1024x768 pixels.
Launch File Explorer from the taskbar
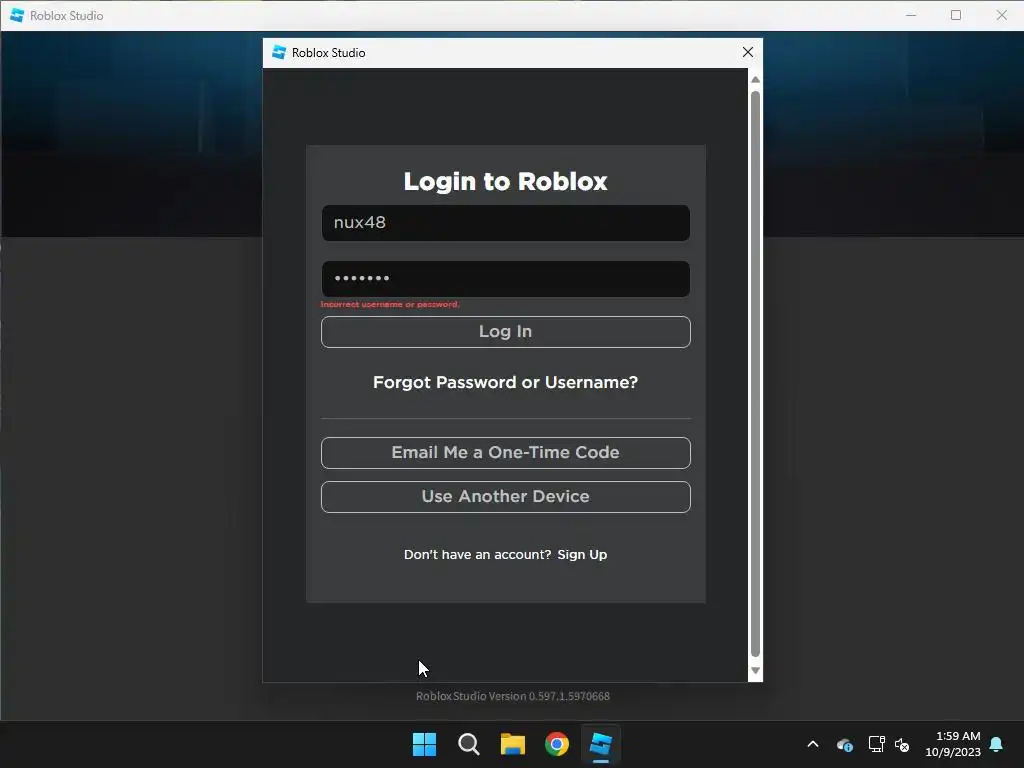513,744
